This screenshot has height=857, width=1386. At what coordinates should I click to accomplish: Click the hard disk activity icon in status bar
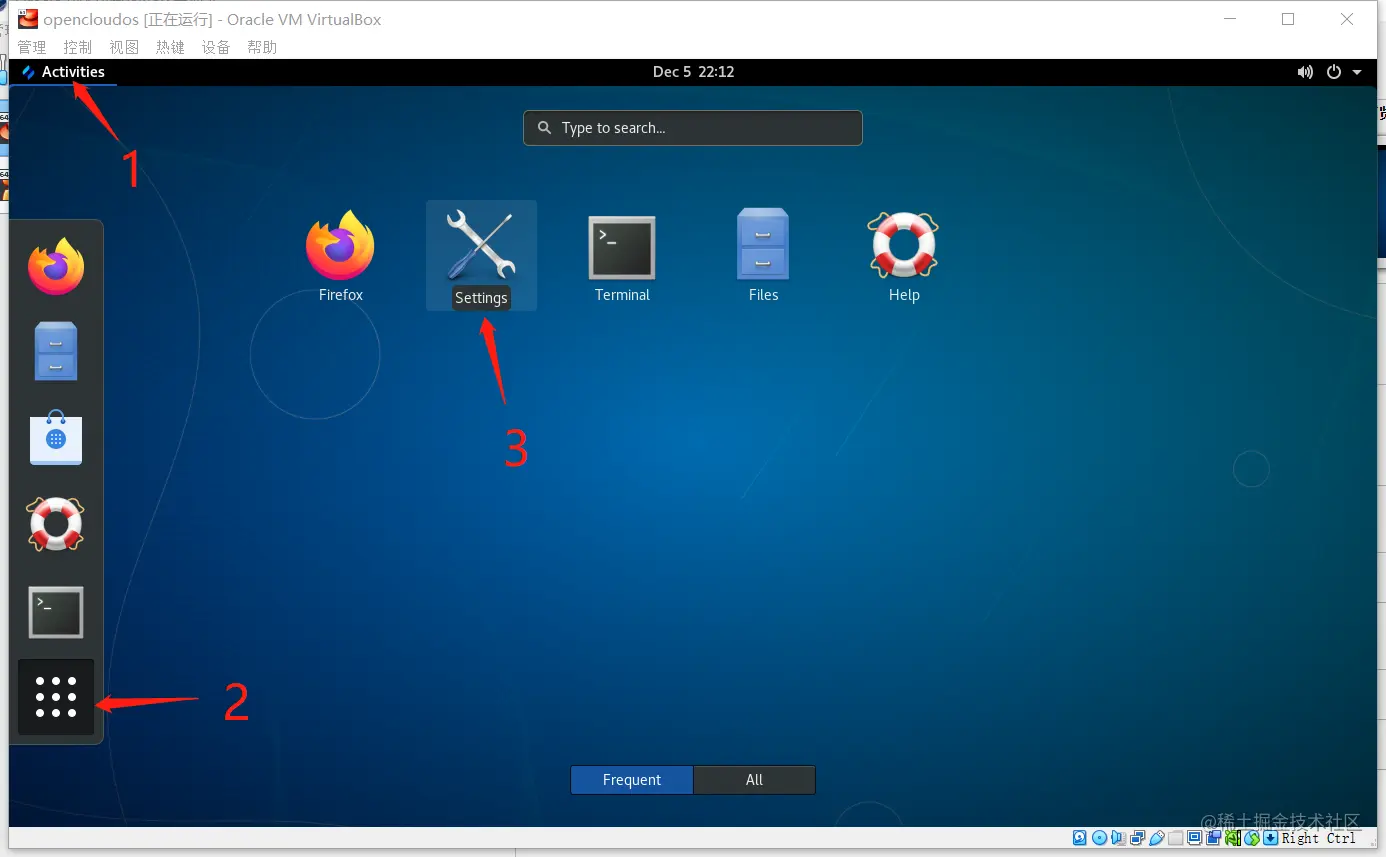[1080, 838]
